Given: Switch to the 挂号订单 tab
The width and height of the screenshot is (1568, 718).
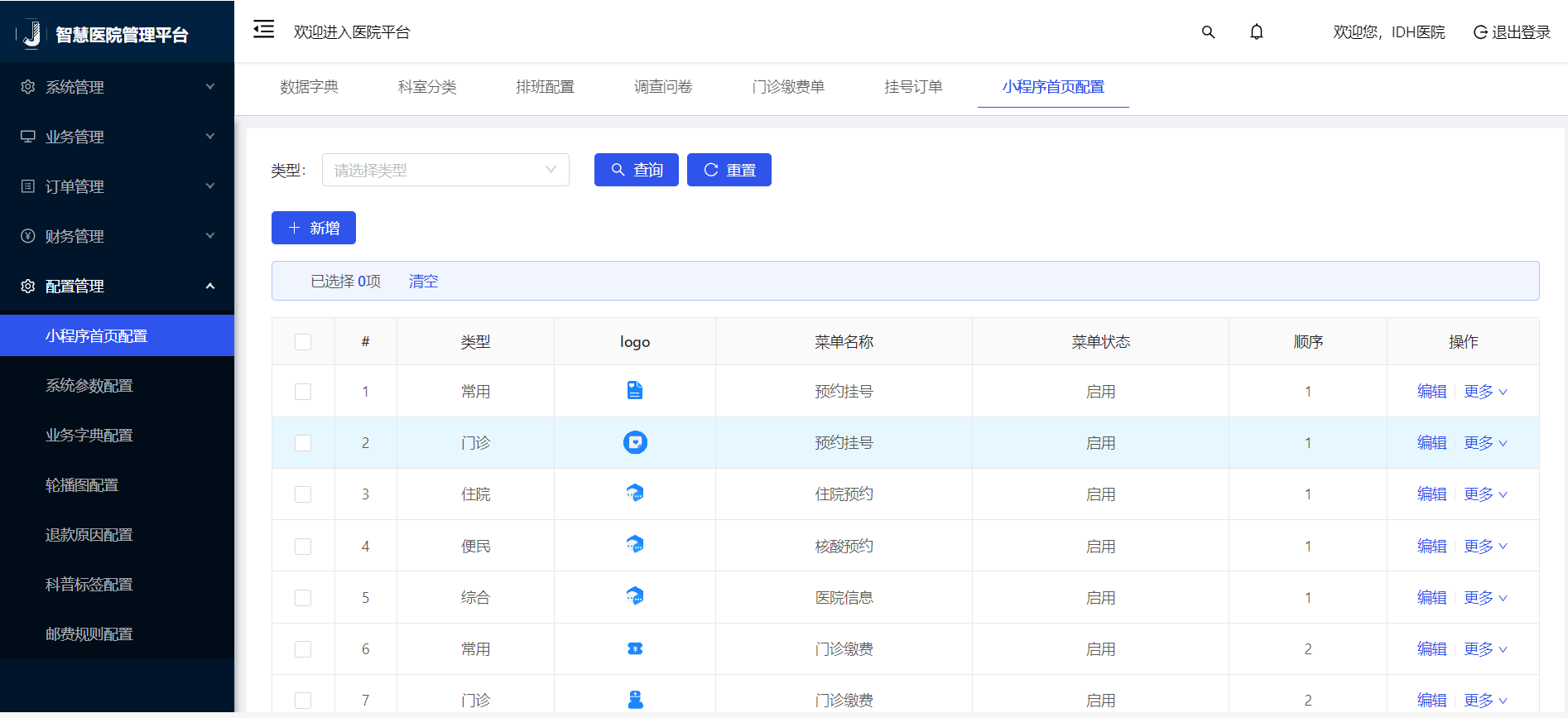Looking at the screenshot, I should 913,87.
